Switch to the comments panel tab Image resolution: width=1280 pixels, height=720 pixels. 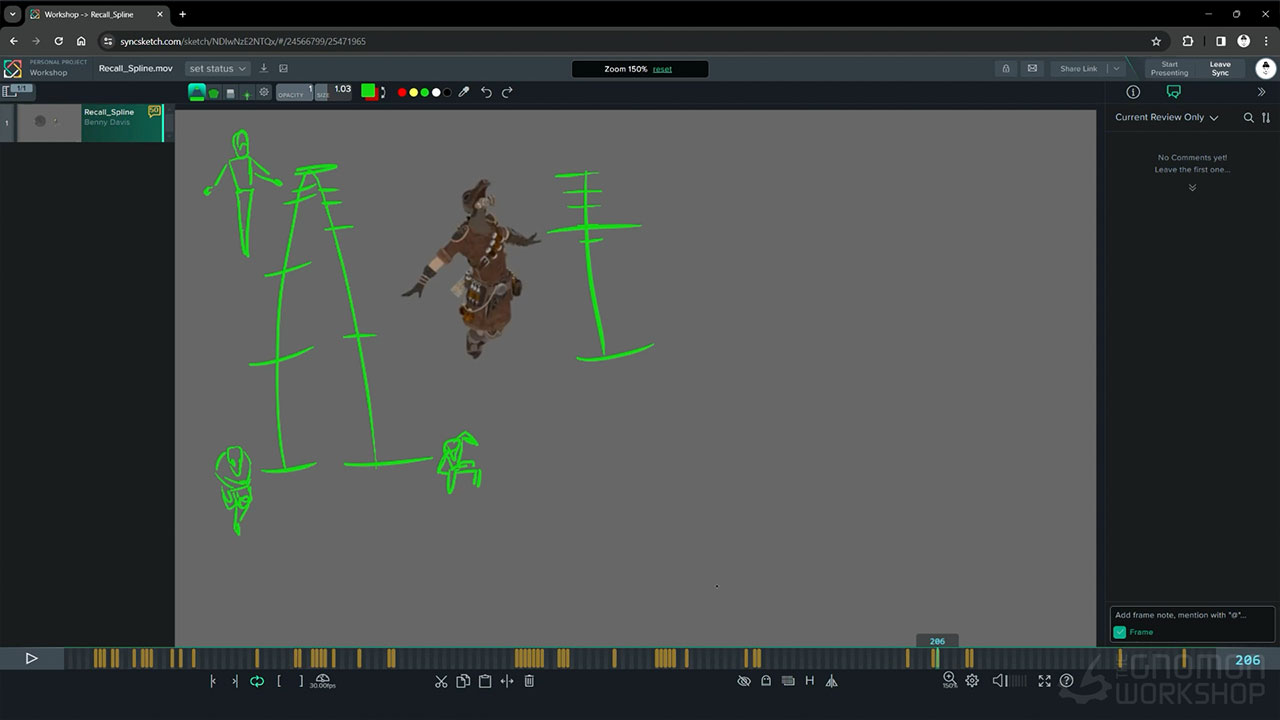(x=1174, y=92)
